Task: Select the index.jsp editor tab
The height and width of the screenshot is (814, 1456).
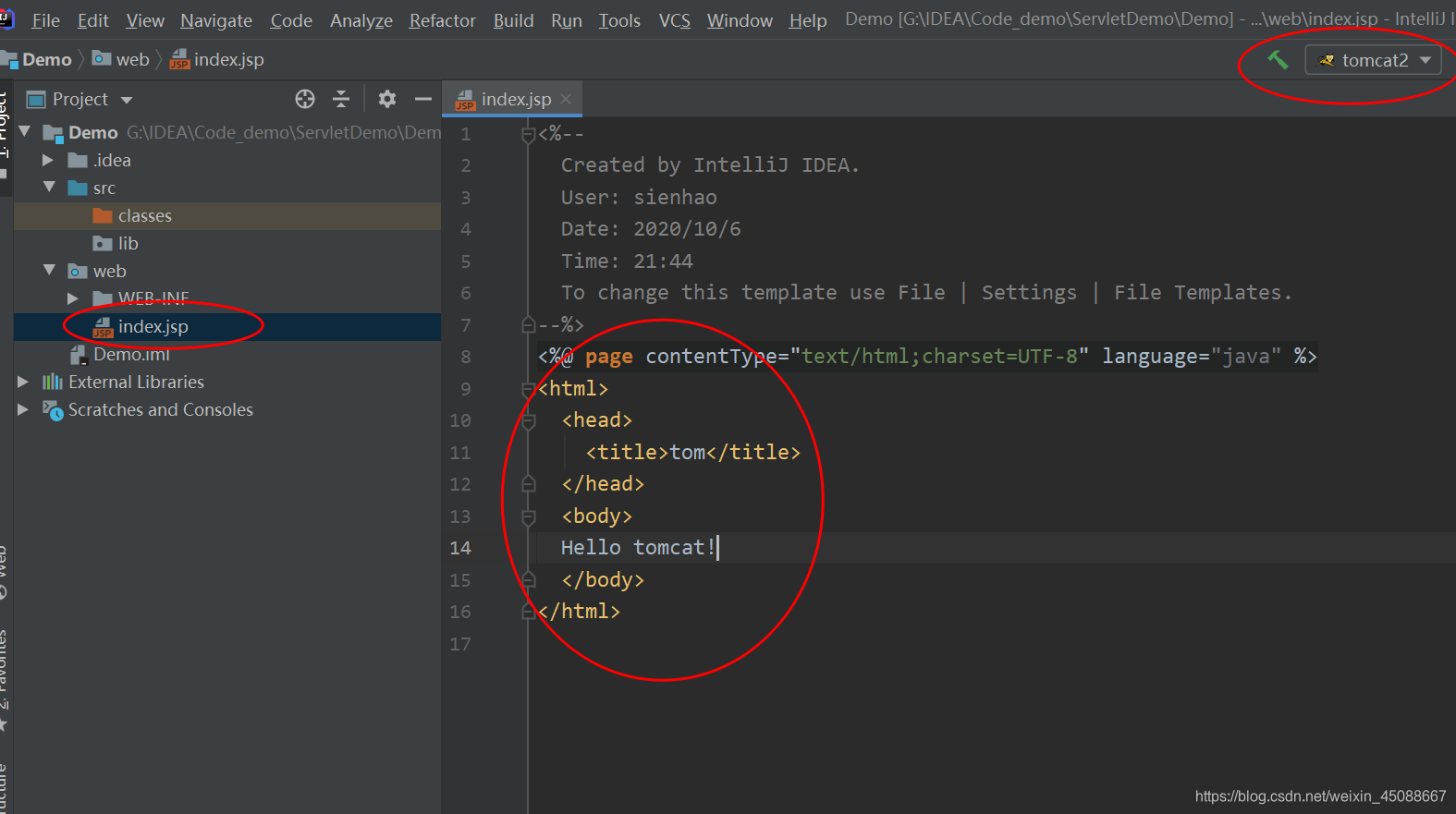Action: (513, 99)
